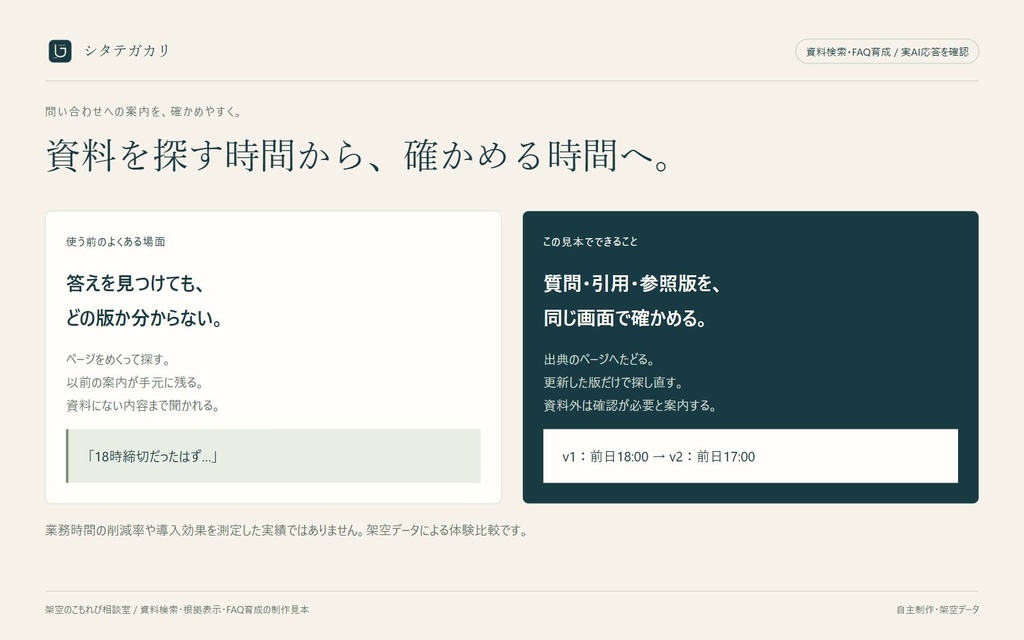The image size is (1024, 640).
Task: Click the heading line どの版か分からない。
Action: click(144, 318)
